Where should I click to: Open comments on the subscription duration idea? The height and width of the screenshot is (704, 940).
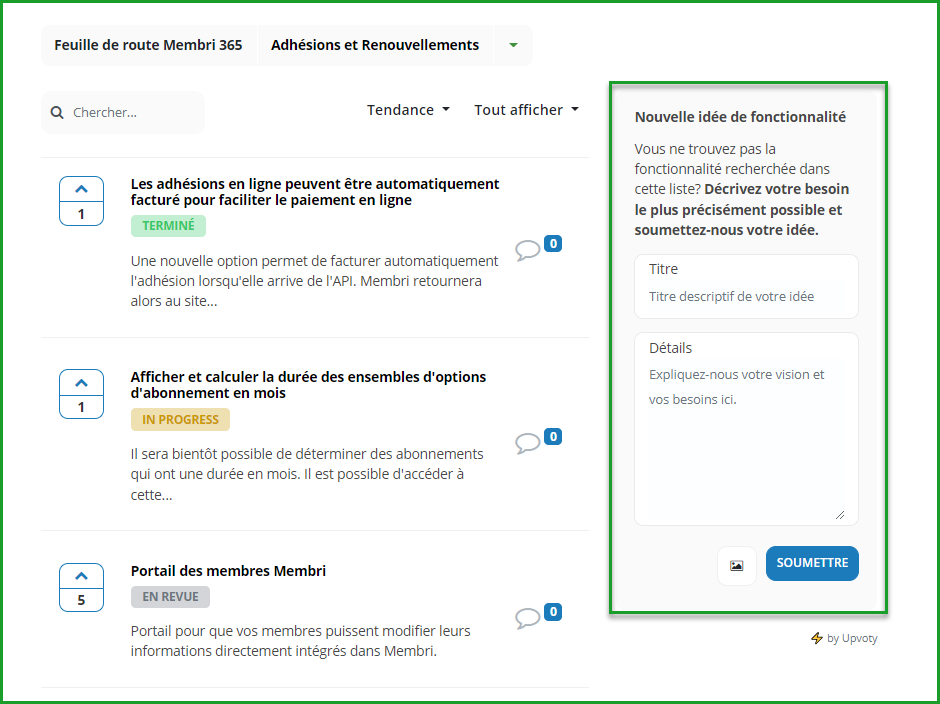(x=528, y=443)
